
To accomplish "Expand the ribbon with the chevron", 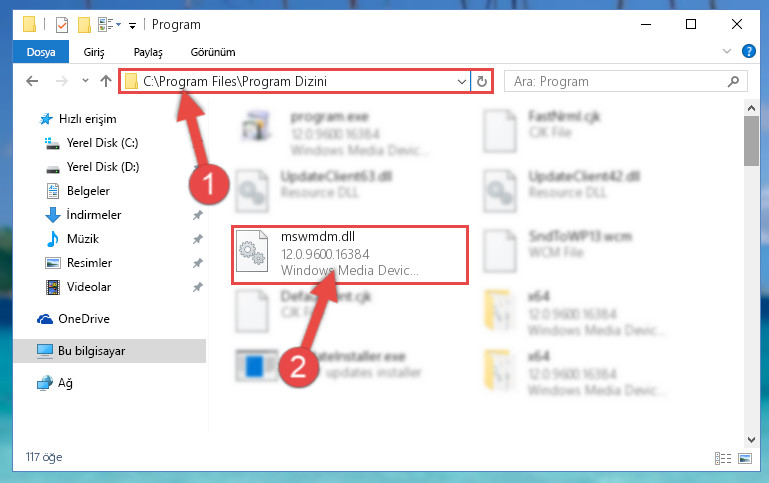I will [727, 51].
